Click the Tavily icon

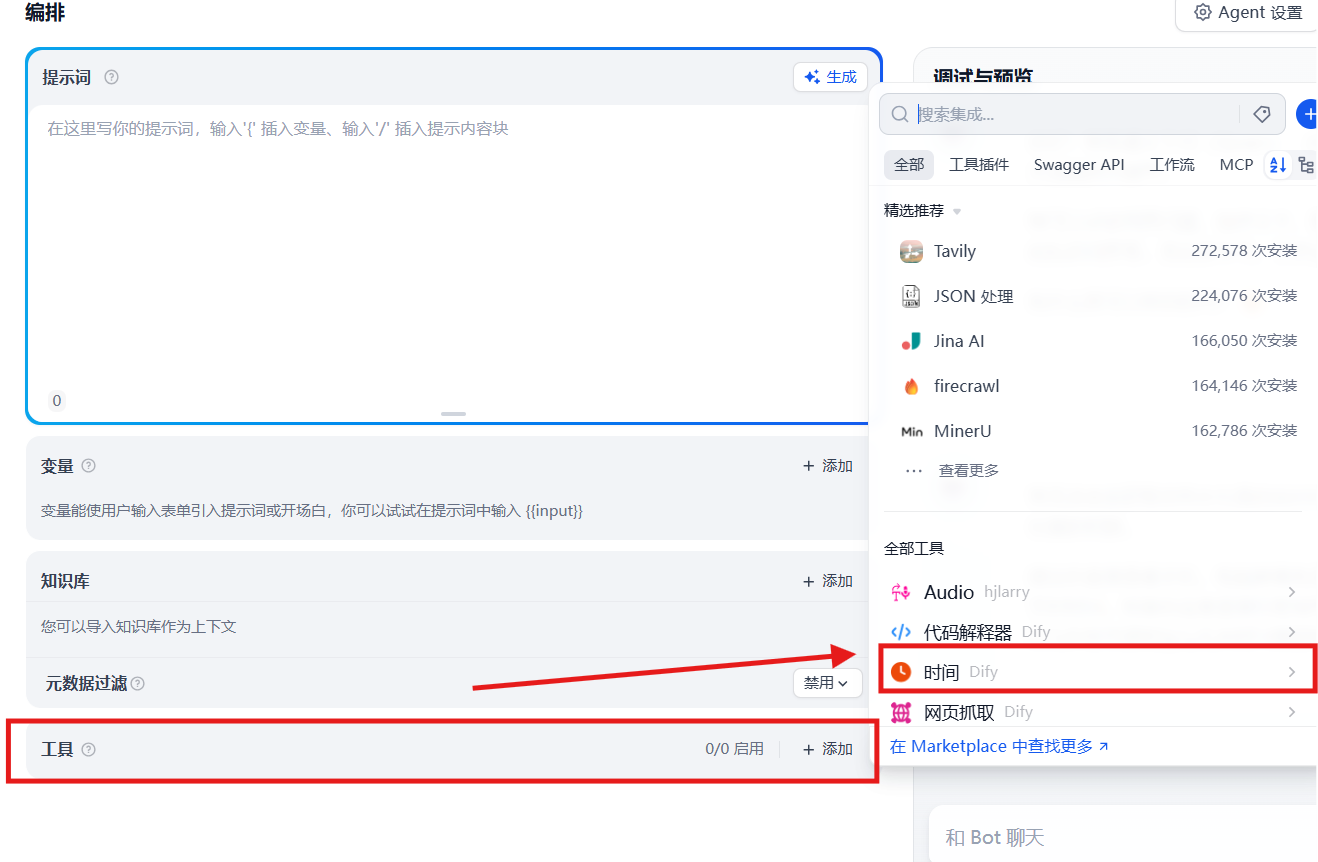point(911,251)
